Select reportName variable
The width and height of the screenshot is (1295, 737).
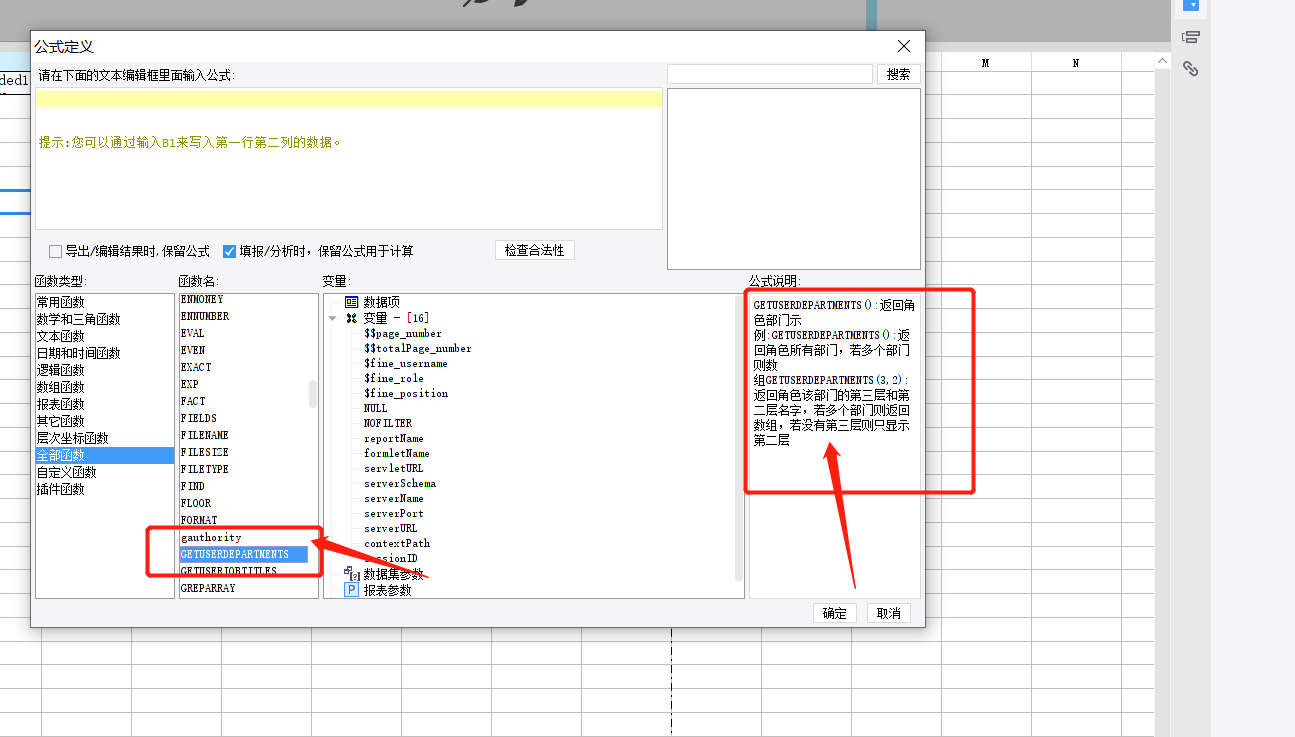pyautogui.click(x=393, y=438)
